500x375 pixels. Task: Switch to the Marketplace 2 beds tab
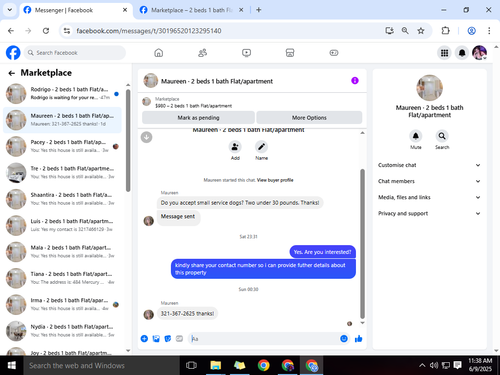click(x=192, y=10)
